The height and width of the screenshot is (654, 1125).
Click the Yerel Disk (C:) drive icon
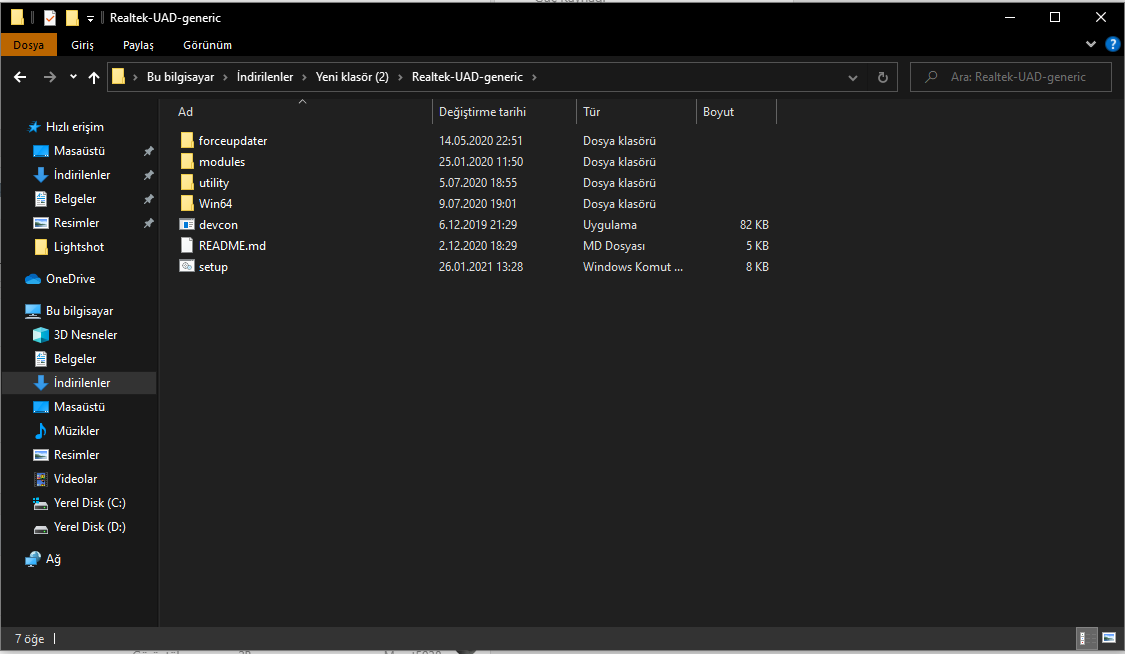pyautogui.click(x=41, y=503)
